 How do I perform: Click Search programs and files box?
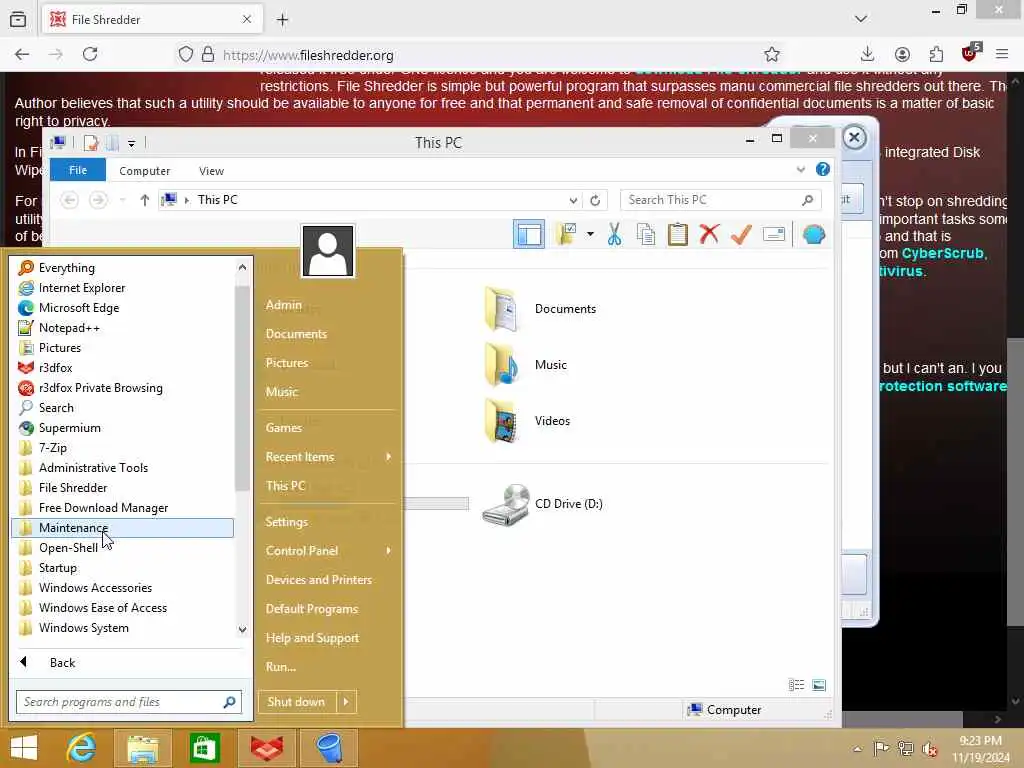129,702
